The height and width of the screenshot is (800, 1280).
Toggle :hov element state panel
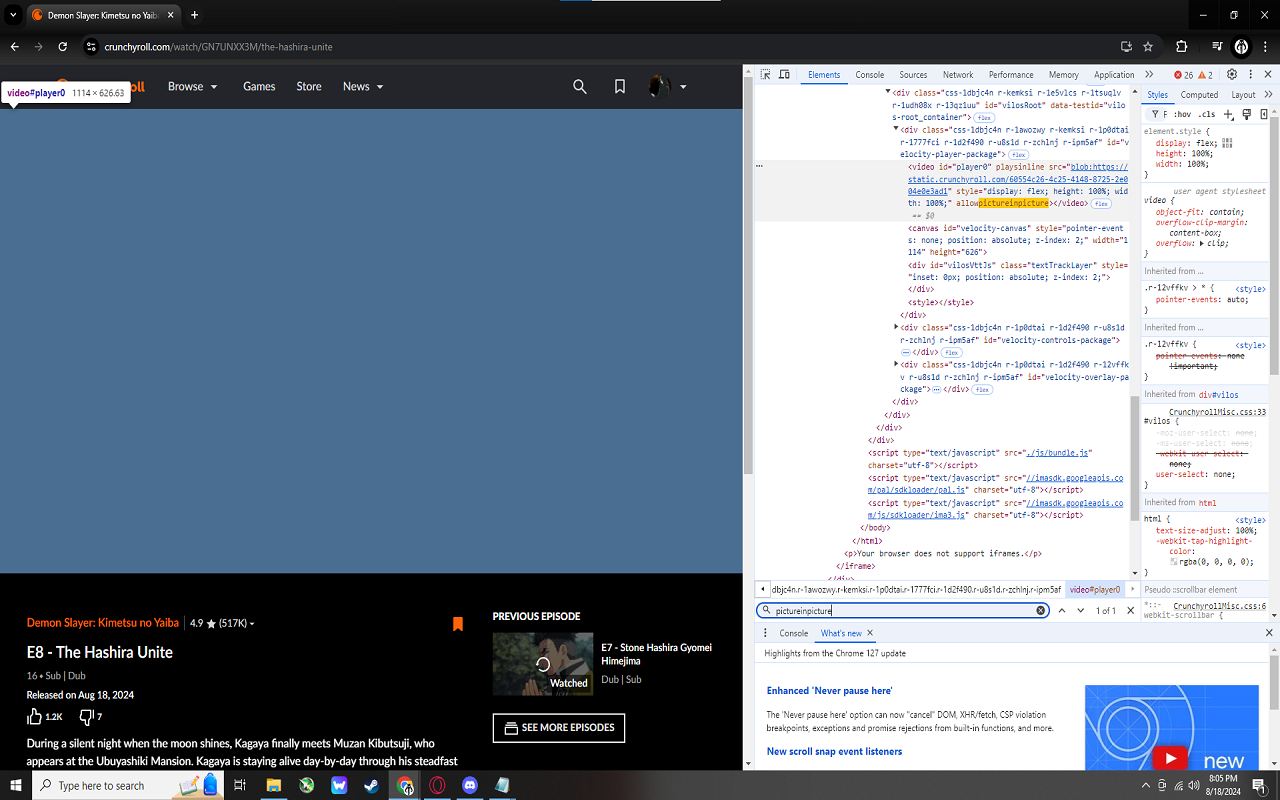[x=1182, y=114]
